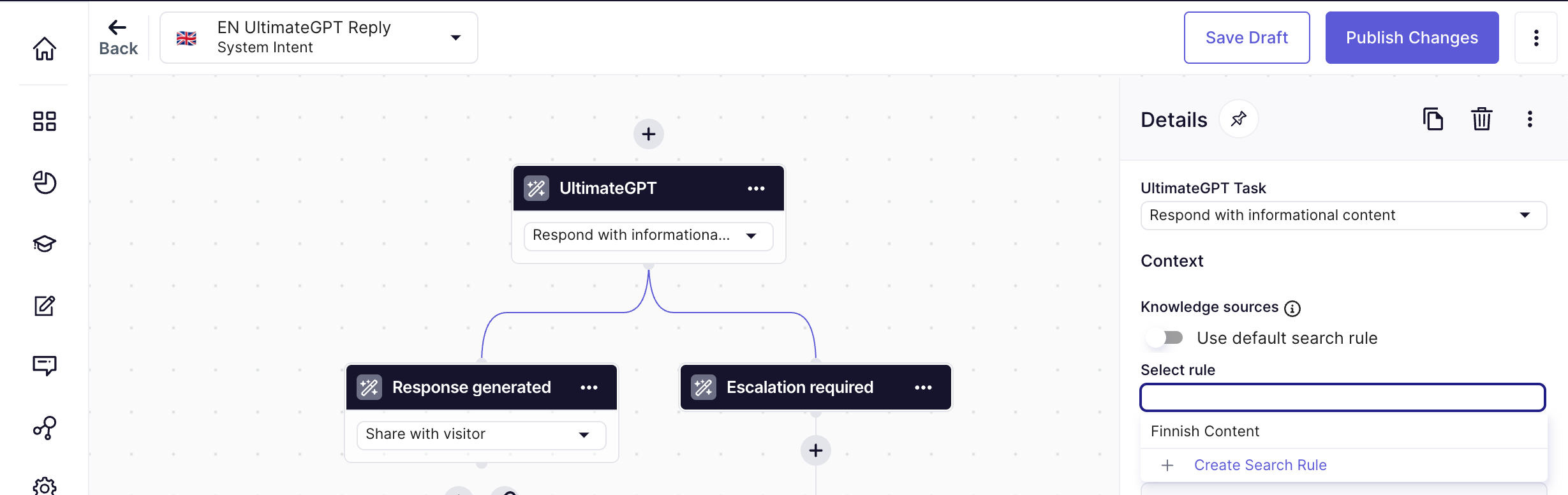
Task: Open the Home icon in sidebar
Action: pos(45,48)
